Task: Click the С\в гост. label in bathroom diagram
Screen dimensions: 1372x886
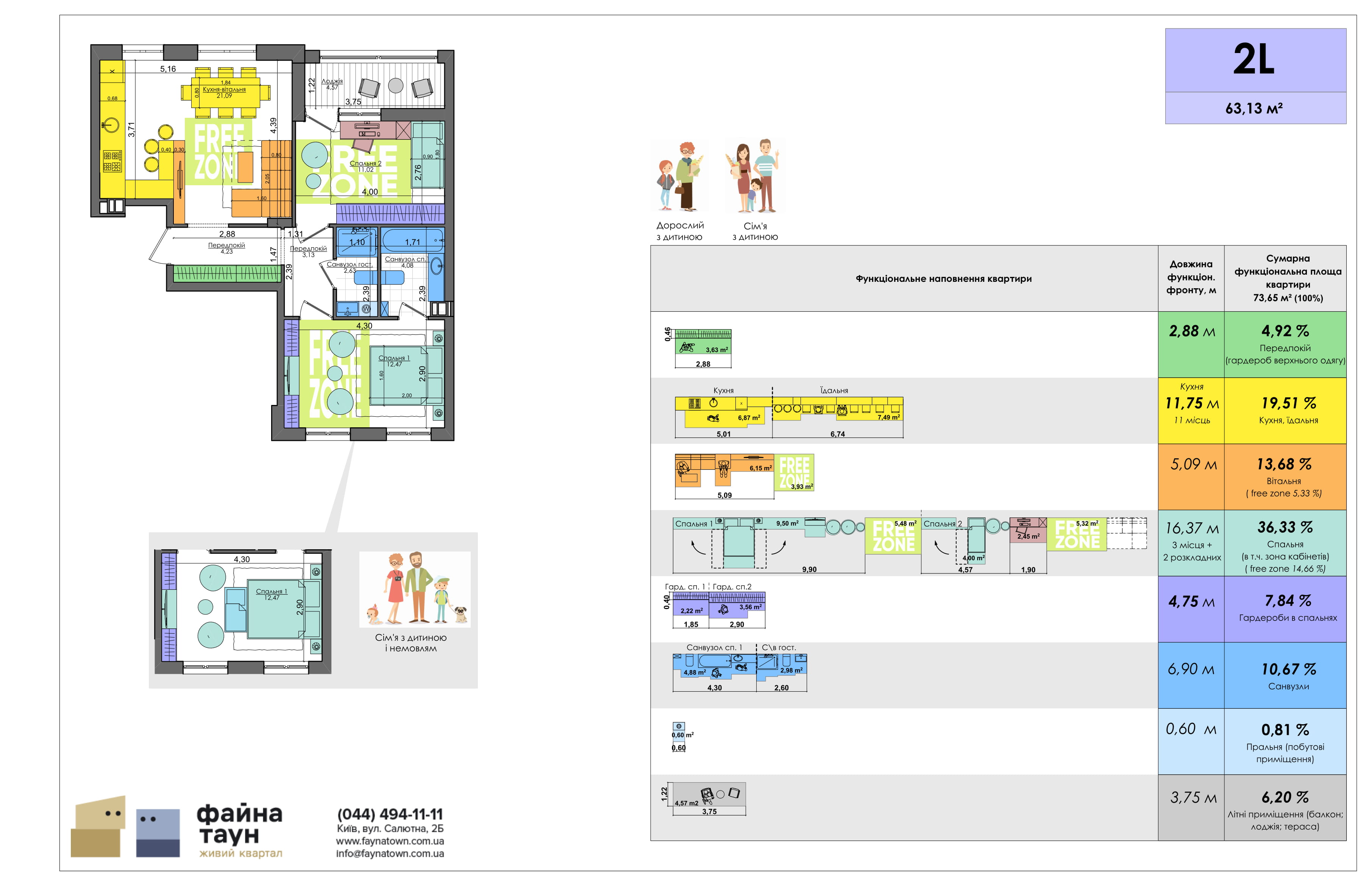Action: tap(779, 647)
